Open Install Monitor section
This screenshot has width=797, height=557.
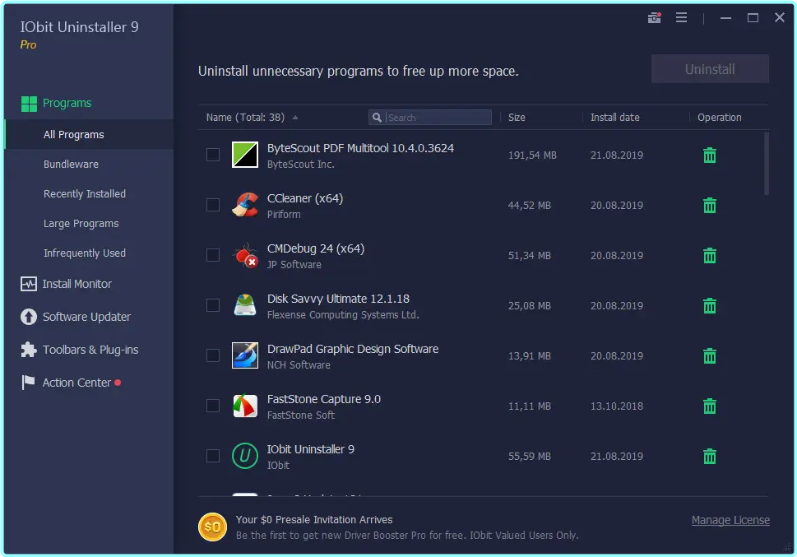coord(77,284)
